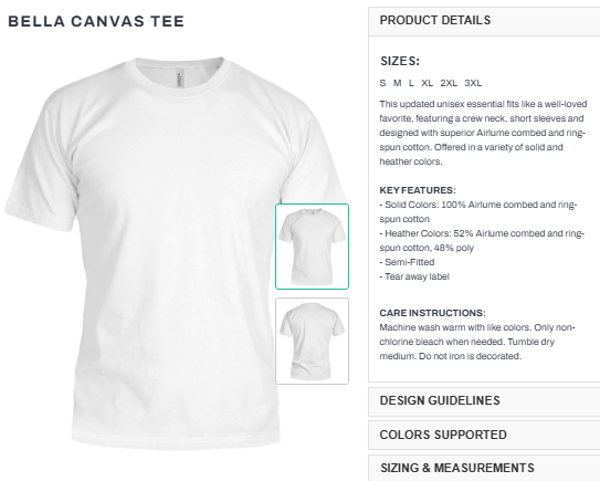Viewport: 600px width, 481px height.
Task: Collapse the Product Details section
Action: point(435,20)
